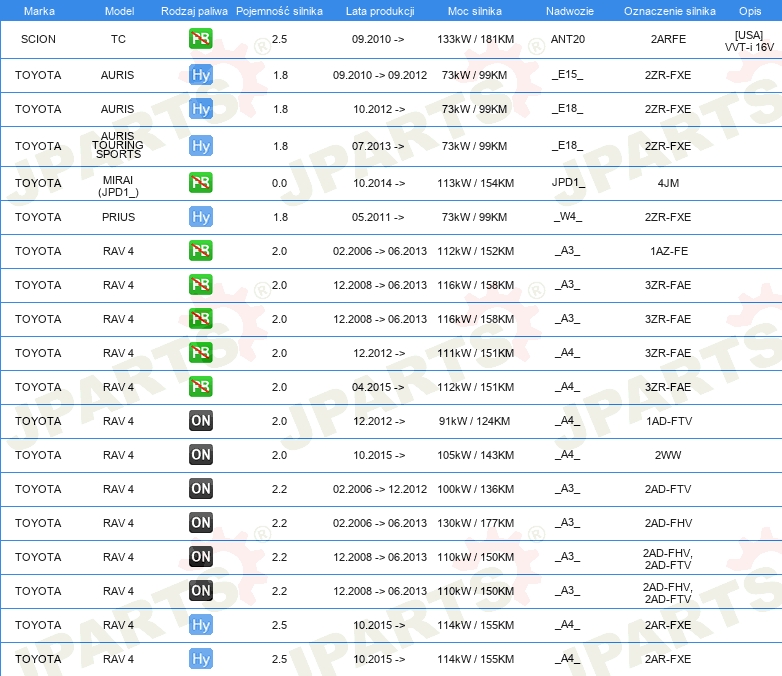
Task: Click the Marka column header
Action: click(38, 11)
